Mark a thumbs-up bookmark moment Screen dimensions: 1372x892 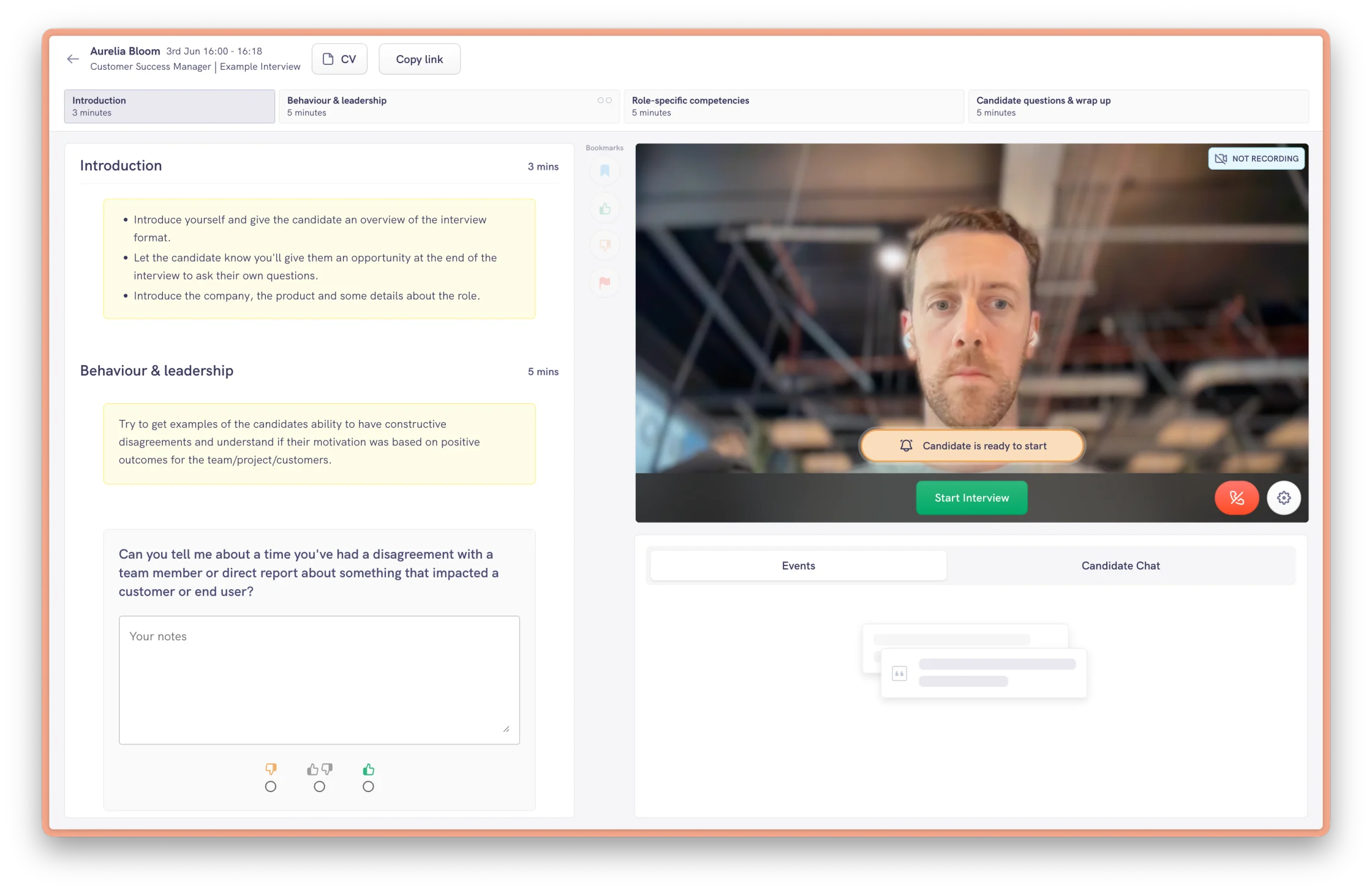(x=605, y=209)
